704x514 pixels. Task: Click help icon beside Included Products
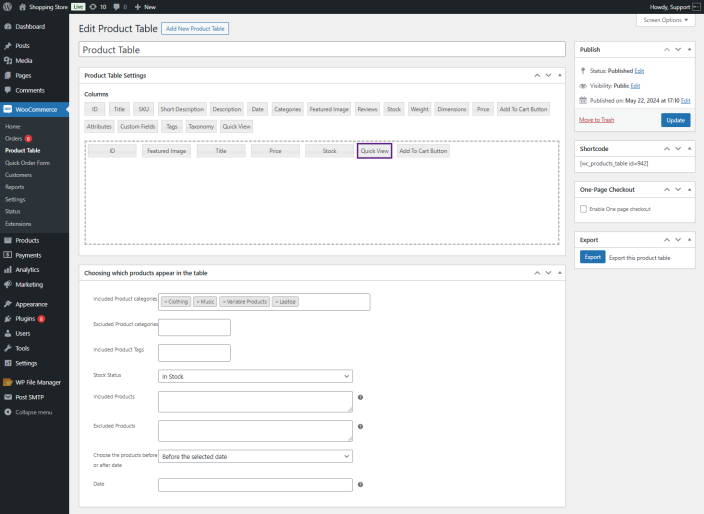pos(360,398)
